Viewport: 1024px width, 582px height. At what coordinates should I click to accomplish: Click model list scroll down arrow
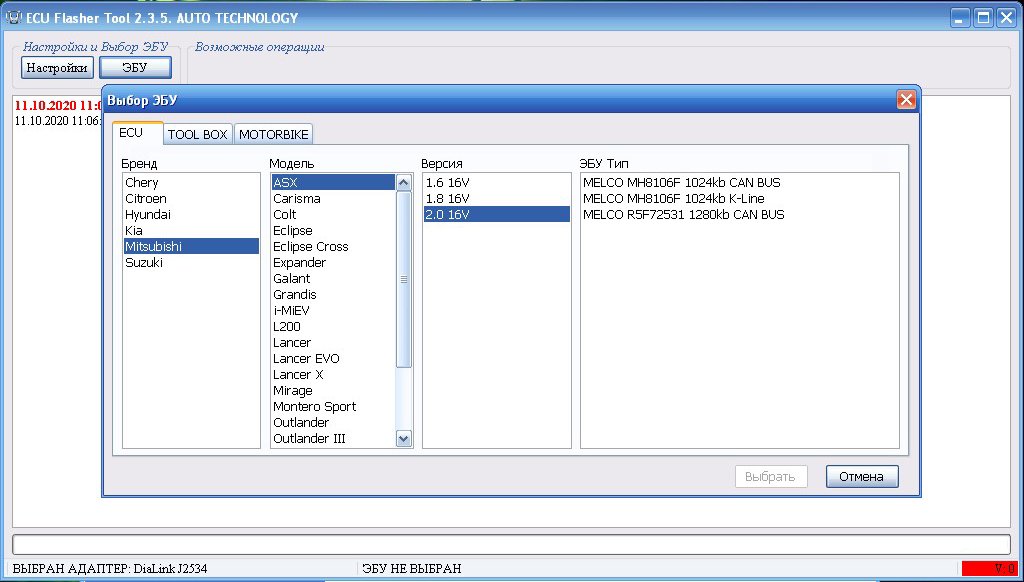[404, 439]
